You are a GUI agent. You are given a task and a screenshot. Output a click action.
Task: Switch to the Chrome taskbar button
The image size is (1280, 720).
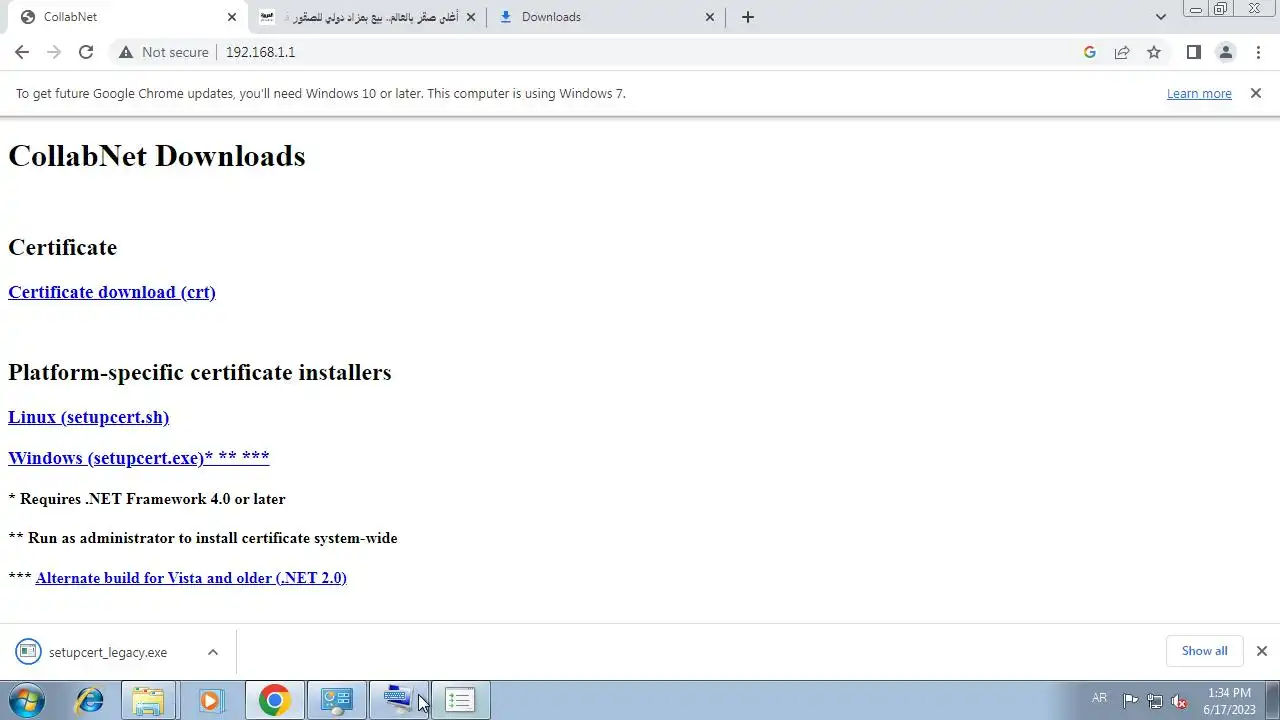click(x=274, y=700)
